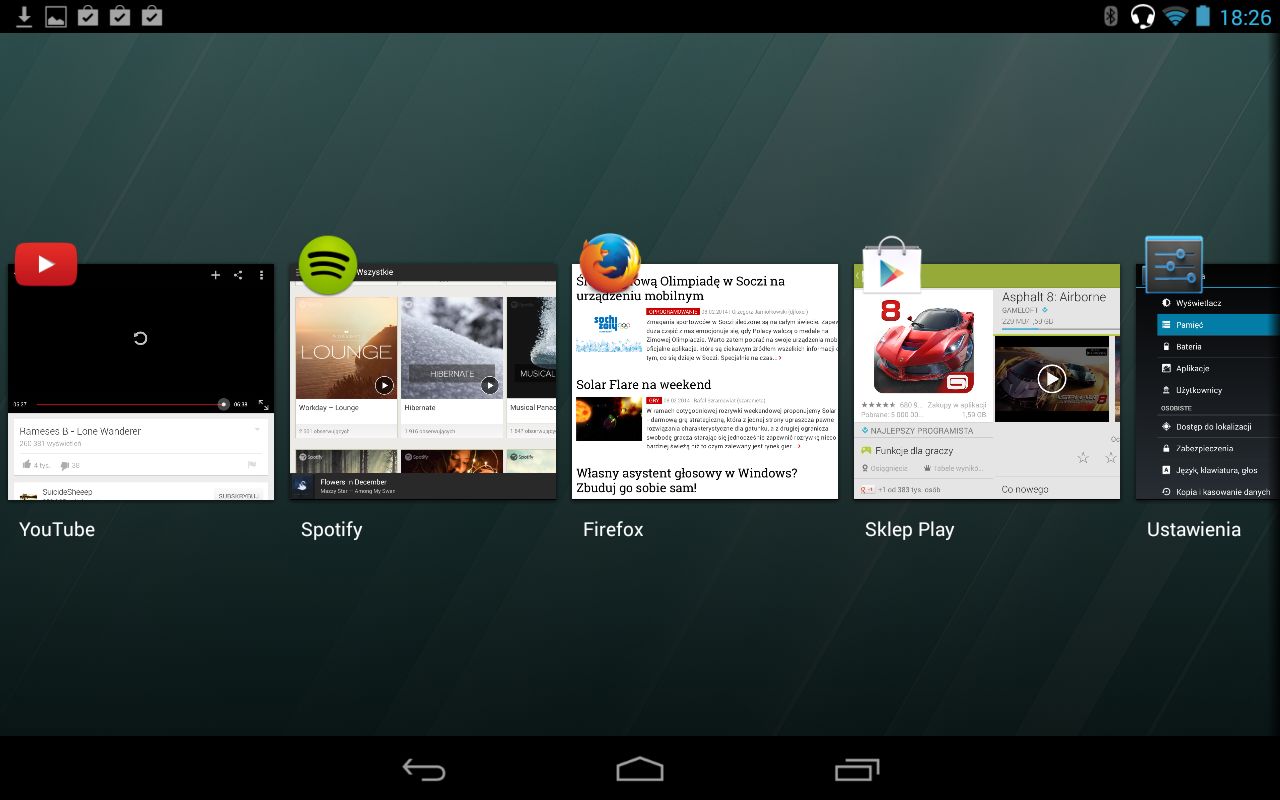Play the Asphalt 8 trailer video
Screen dimensions: 1280x800
1051,378
